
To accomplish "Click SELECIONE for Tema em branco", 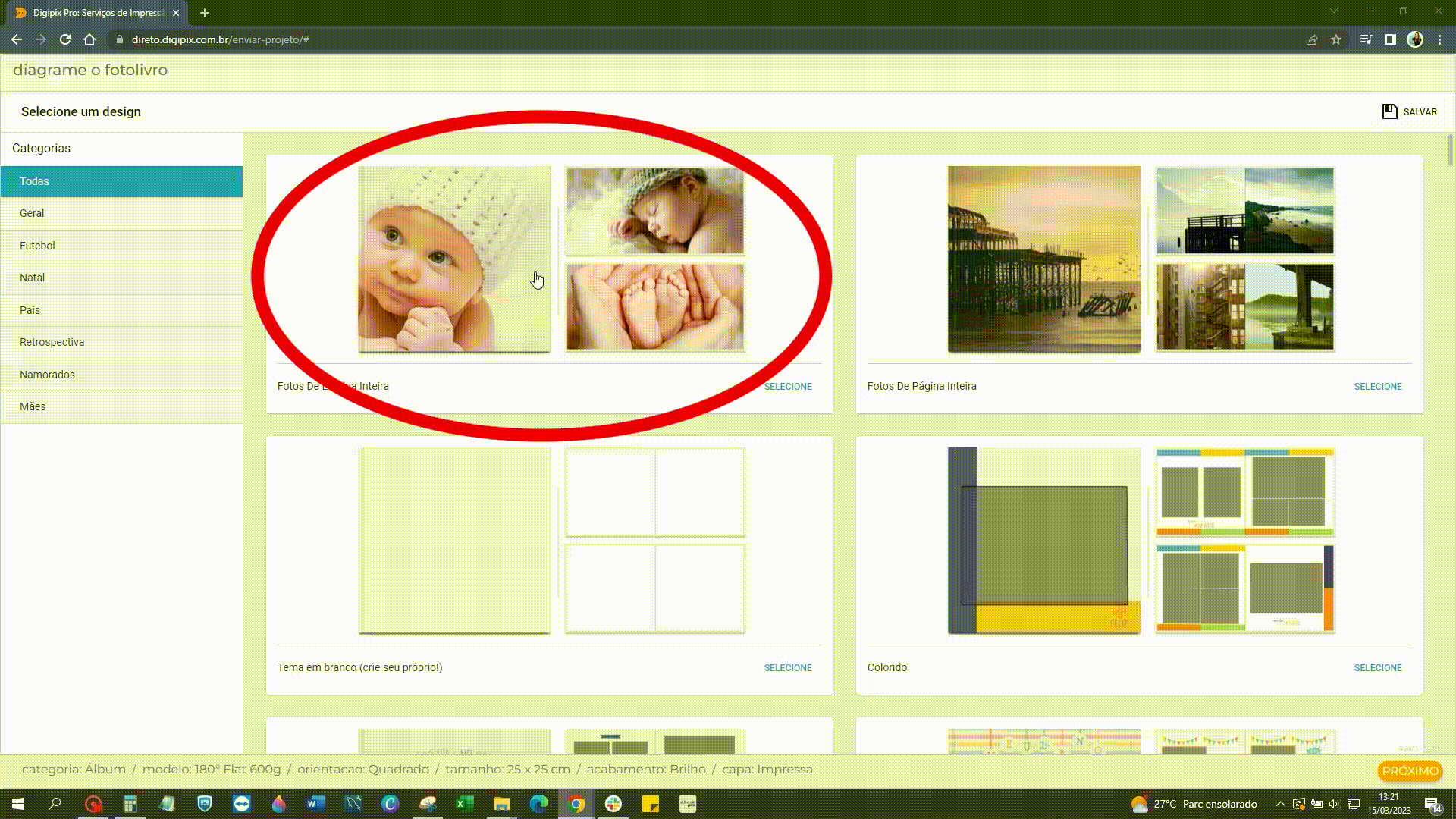I will [x=788, y=668].
